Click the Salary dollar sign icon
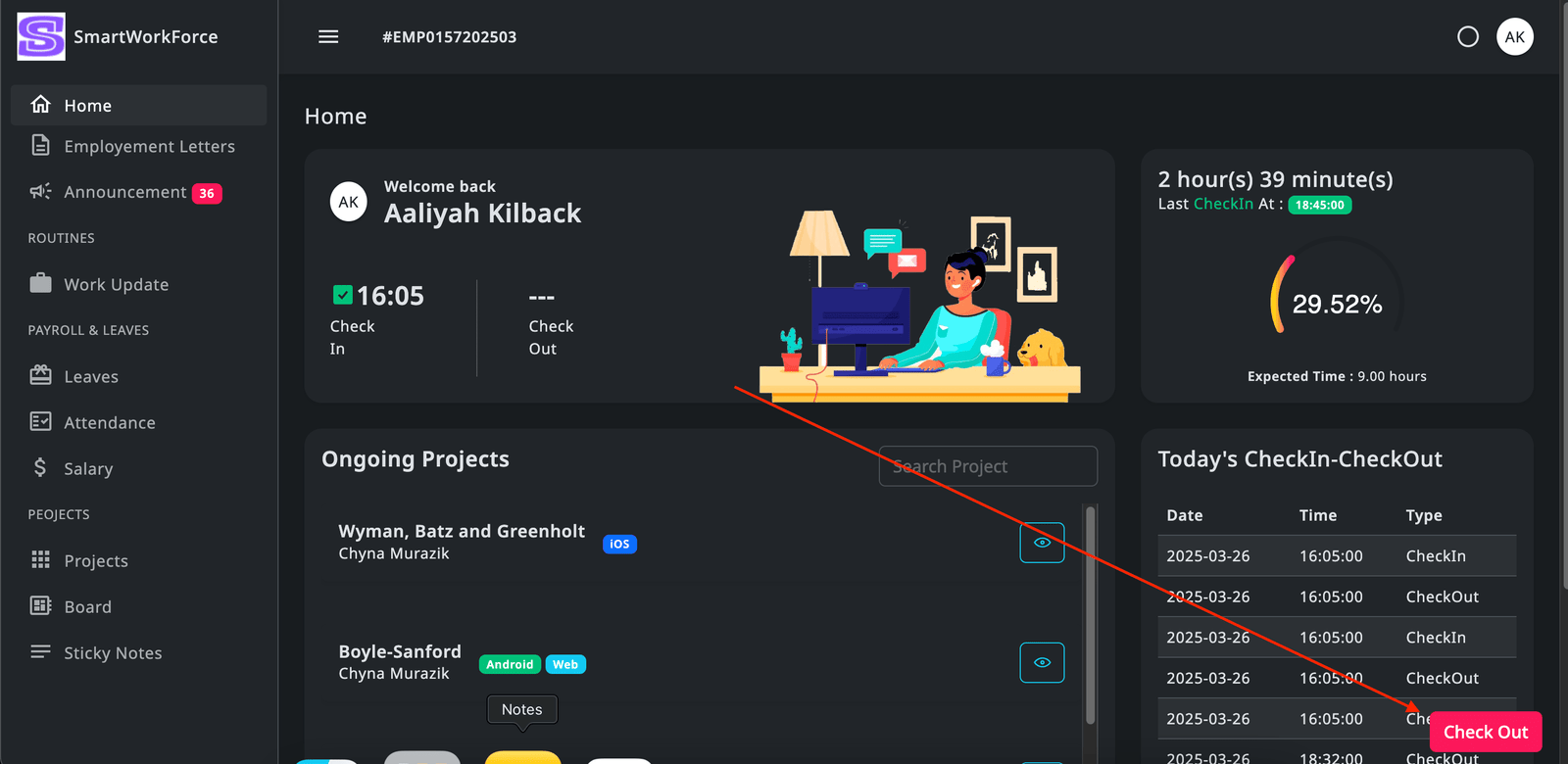 [x=40, y=467]
